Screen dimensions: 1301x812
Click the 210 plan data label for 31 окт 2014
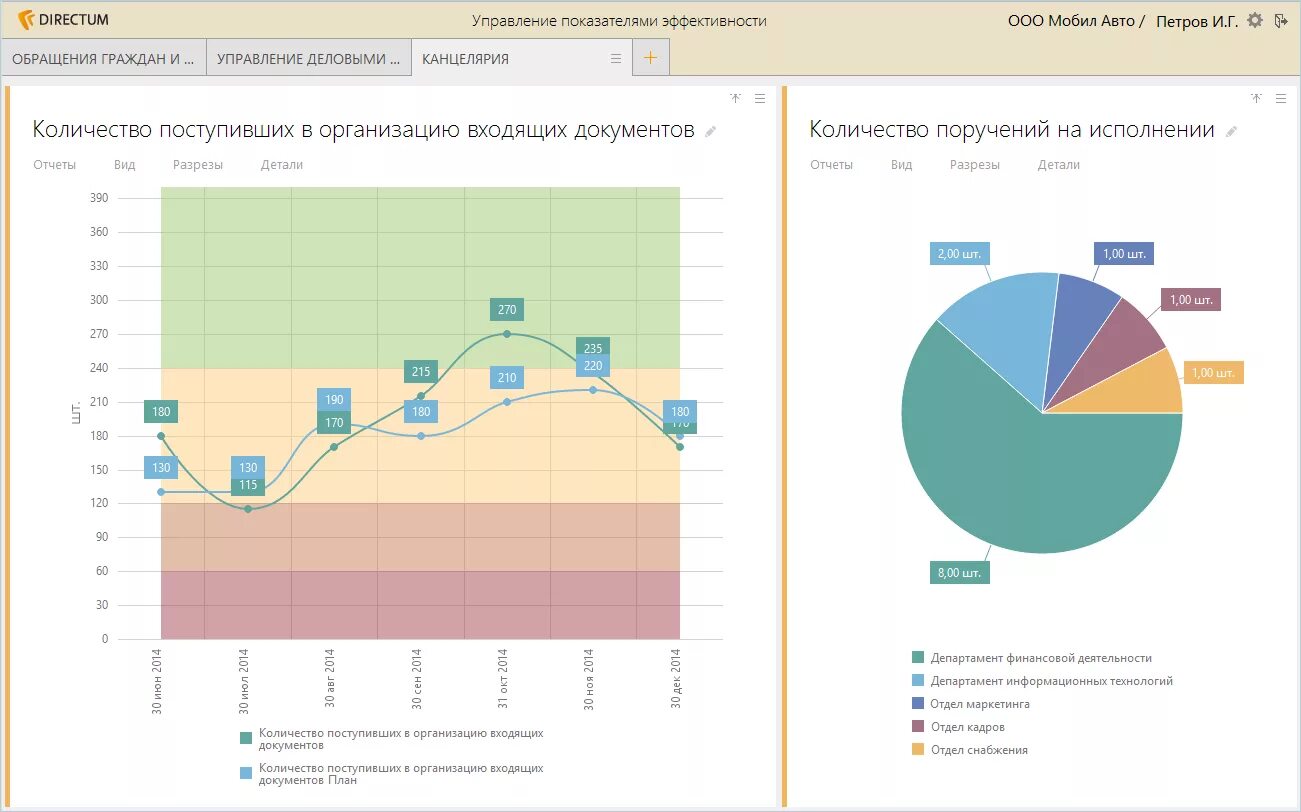pyautogui.click(x=507, y=378)
